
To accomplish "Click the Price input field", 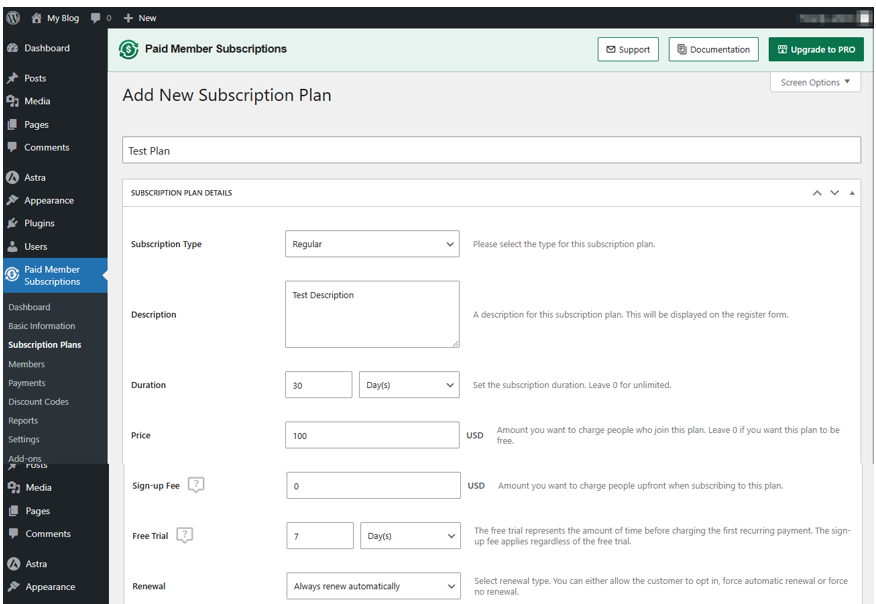I will point(372,435).
